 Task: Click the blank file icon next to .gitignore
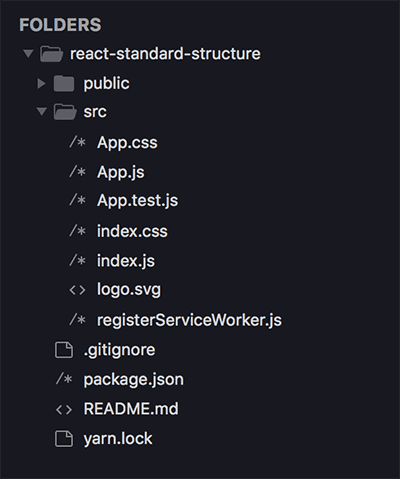pos(64,350)
